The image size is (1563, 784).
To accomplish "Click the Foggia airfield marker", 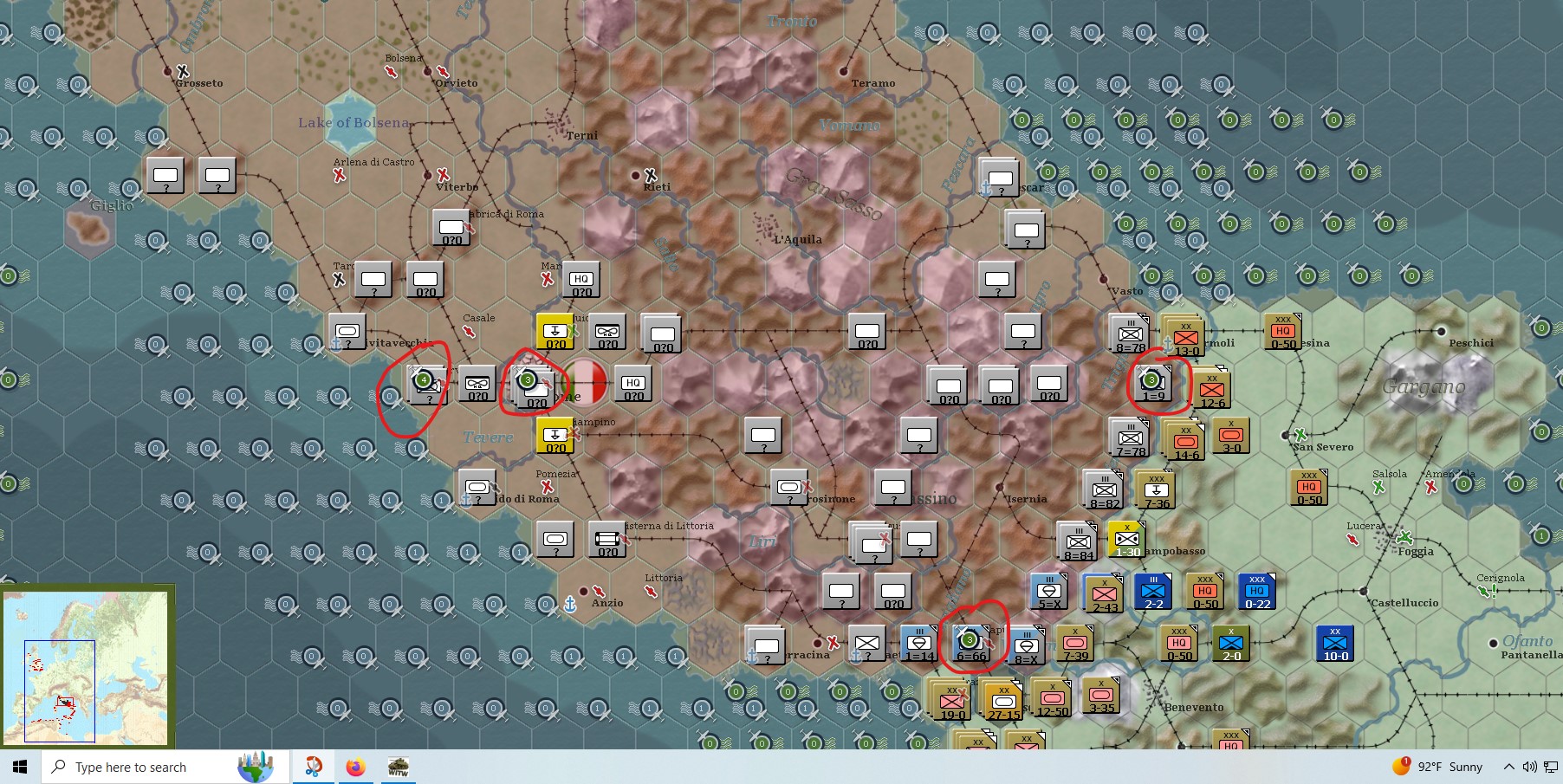I will click(1404, 537).
